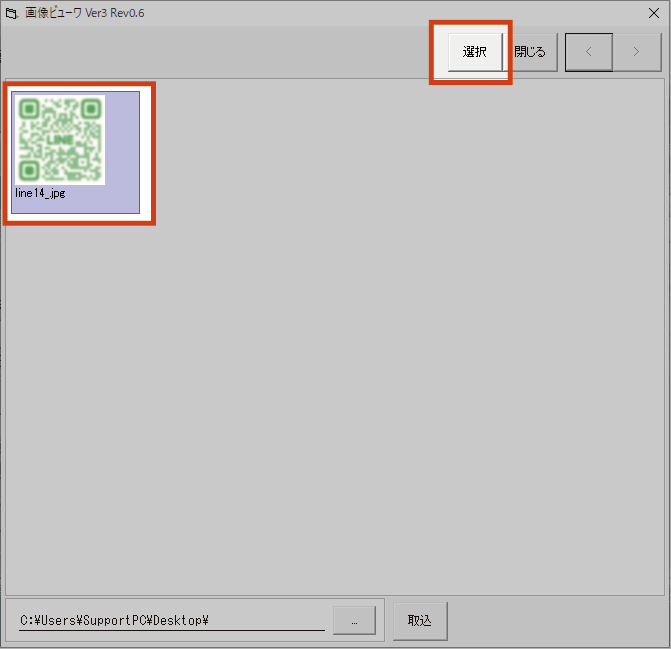671x649 pixels.
Task: Click the 取込 (Import) button
Action: coord(420,621)
